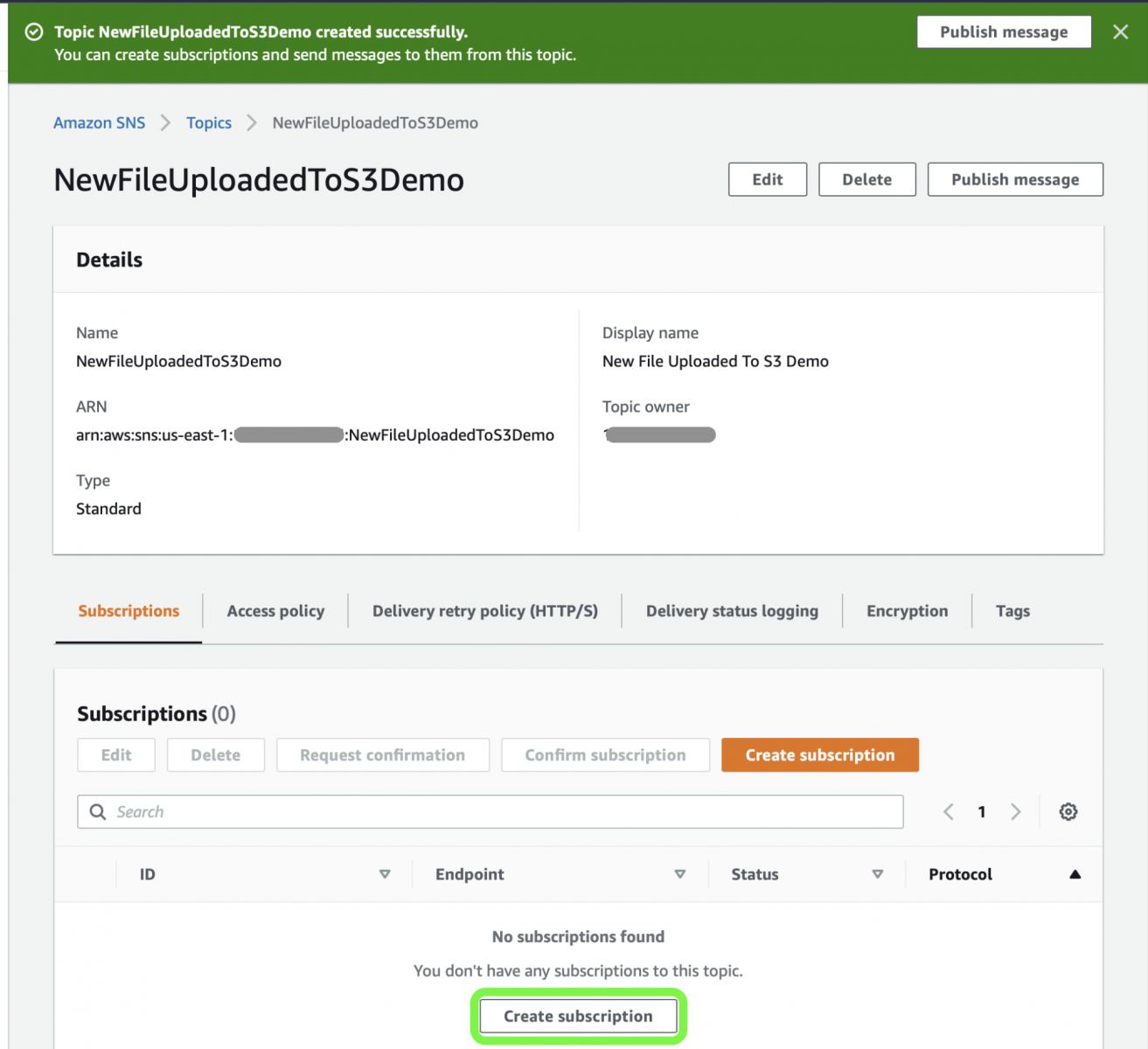Click the topic ARN value text
1148x1049 pixels.
point(315,435)
